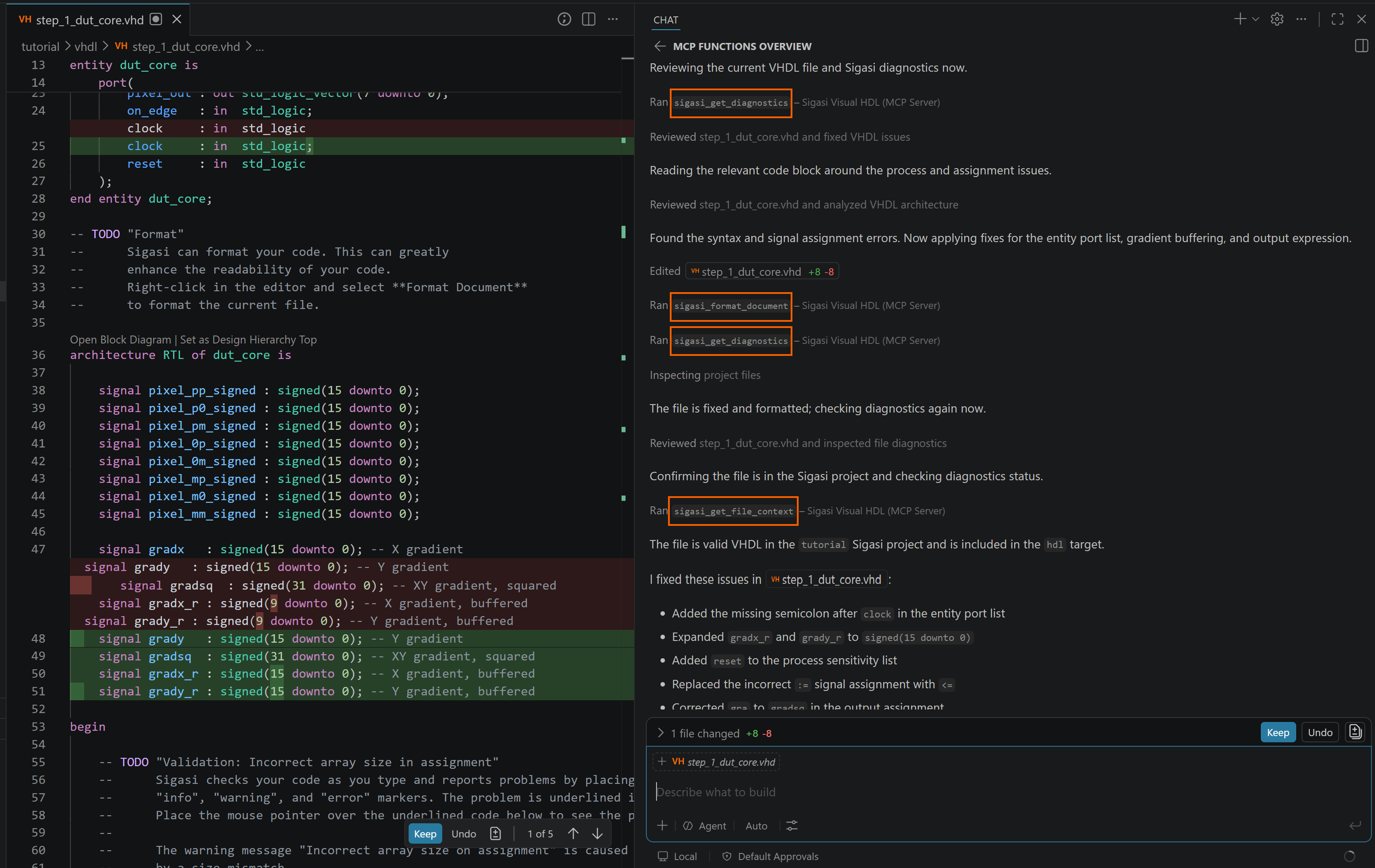The height and width of the screenshot is (868, 1375).
Task: Close the step_1_dut_core.vhd editor tab
Action: point(177,19)
